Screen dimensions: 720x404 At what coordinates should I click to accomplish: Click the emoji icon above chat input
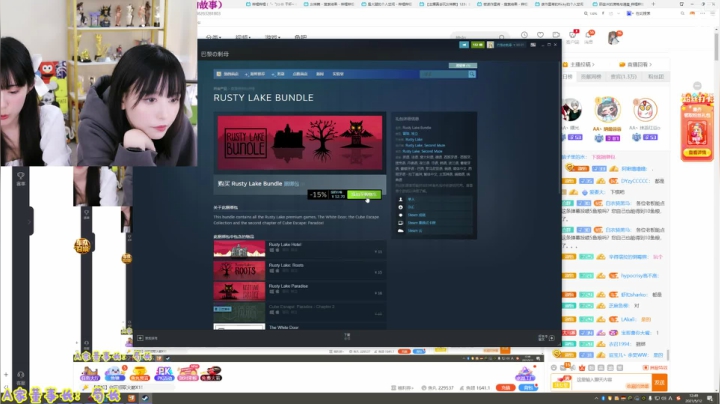pyautogui.click(x=554, y=368)
